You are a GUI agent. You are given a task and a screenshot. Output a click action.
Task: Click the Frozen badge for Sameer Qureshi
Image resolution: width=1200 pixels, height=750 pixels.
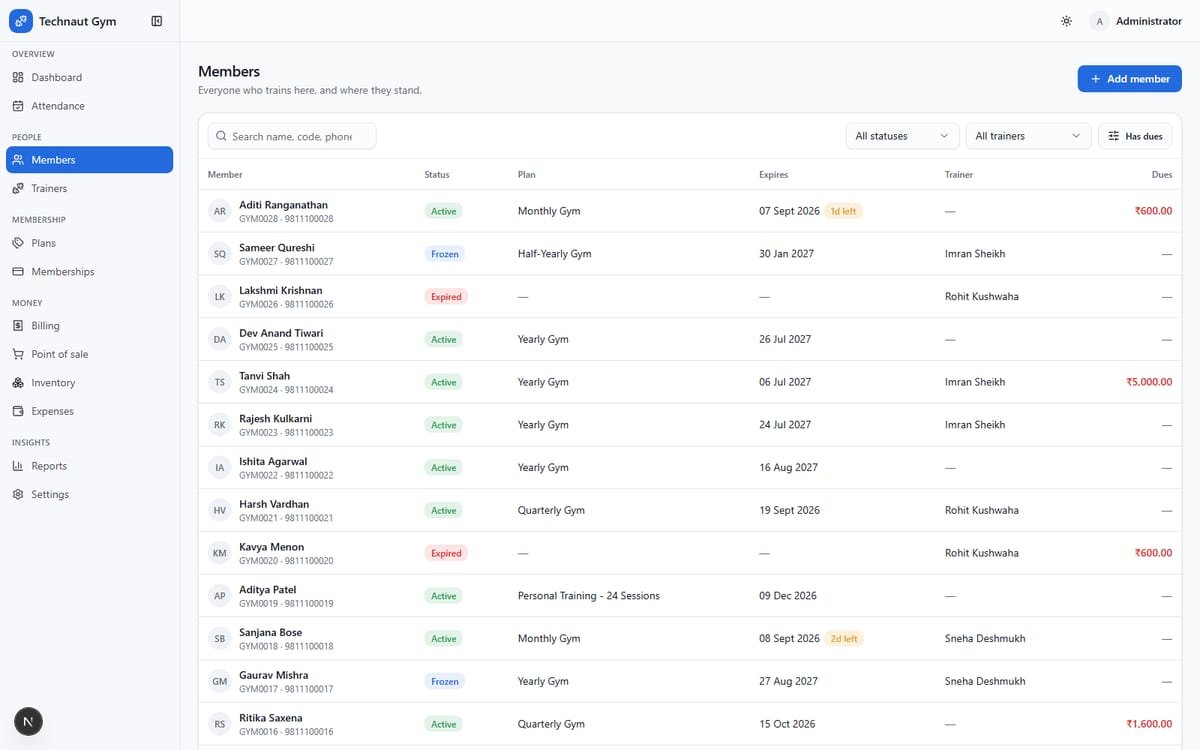444,254
